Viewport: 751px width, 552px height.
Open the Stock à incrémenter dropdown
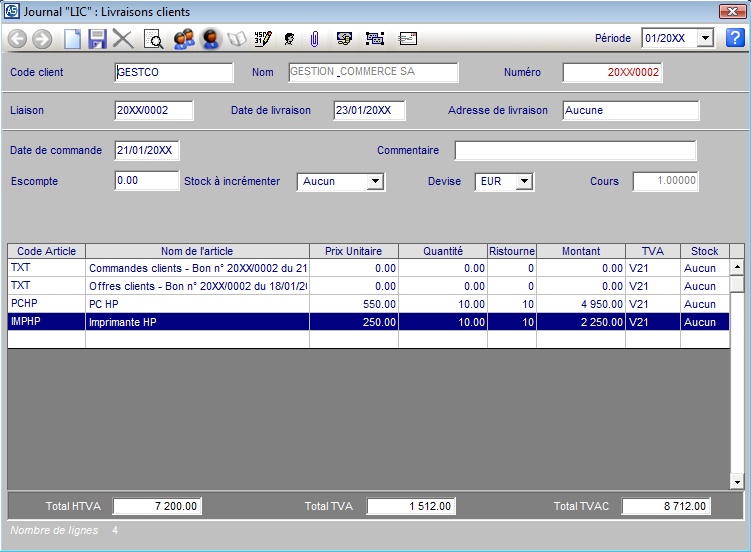[x=375, y=182]
